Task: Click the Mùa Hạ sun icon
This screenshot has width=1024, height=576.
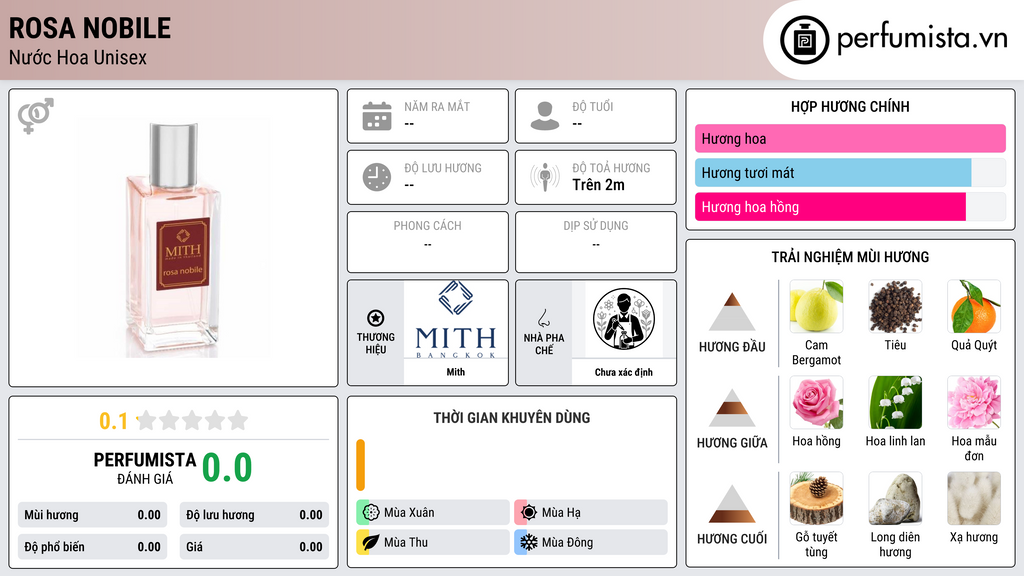Action: tap(529, 512)
